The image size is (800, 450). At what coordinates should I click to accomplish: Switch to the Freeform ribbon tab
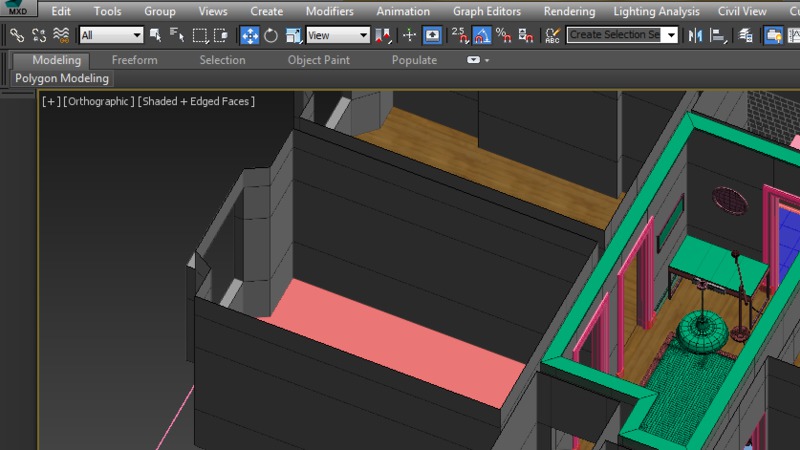tap(134, 60)
